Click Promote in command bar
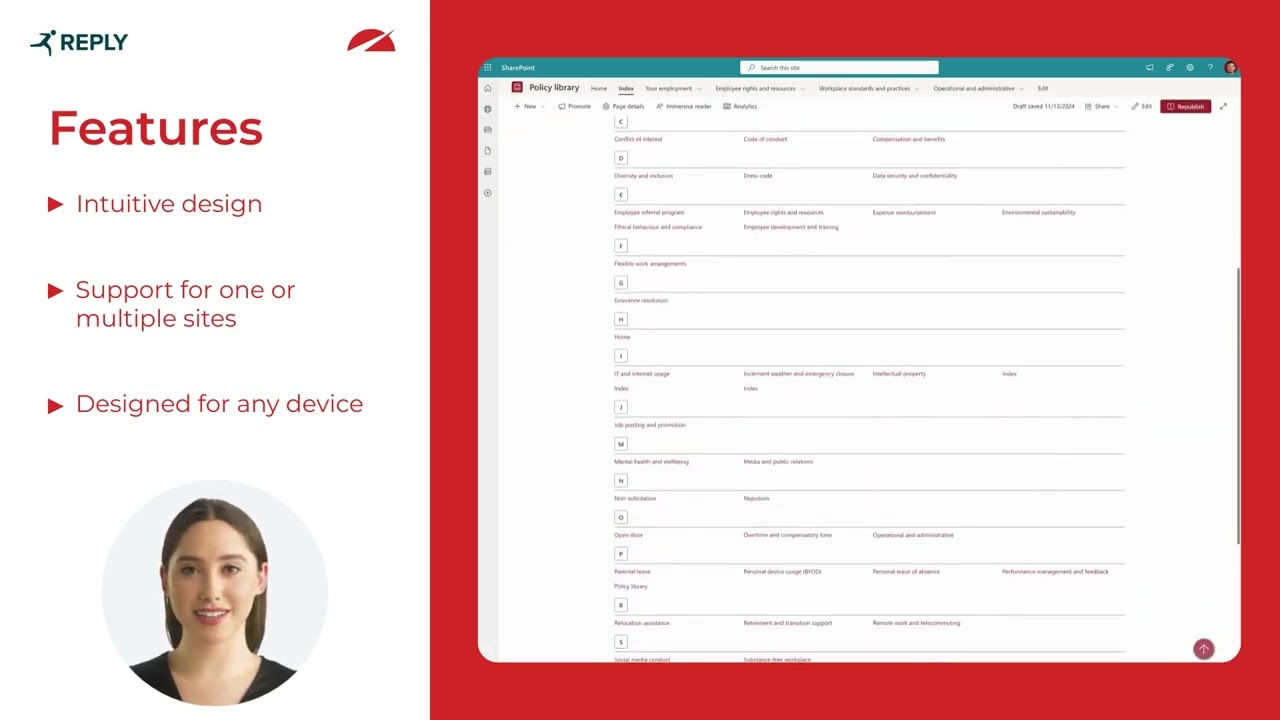1280x720 pixels. 574,106
